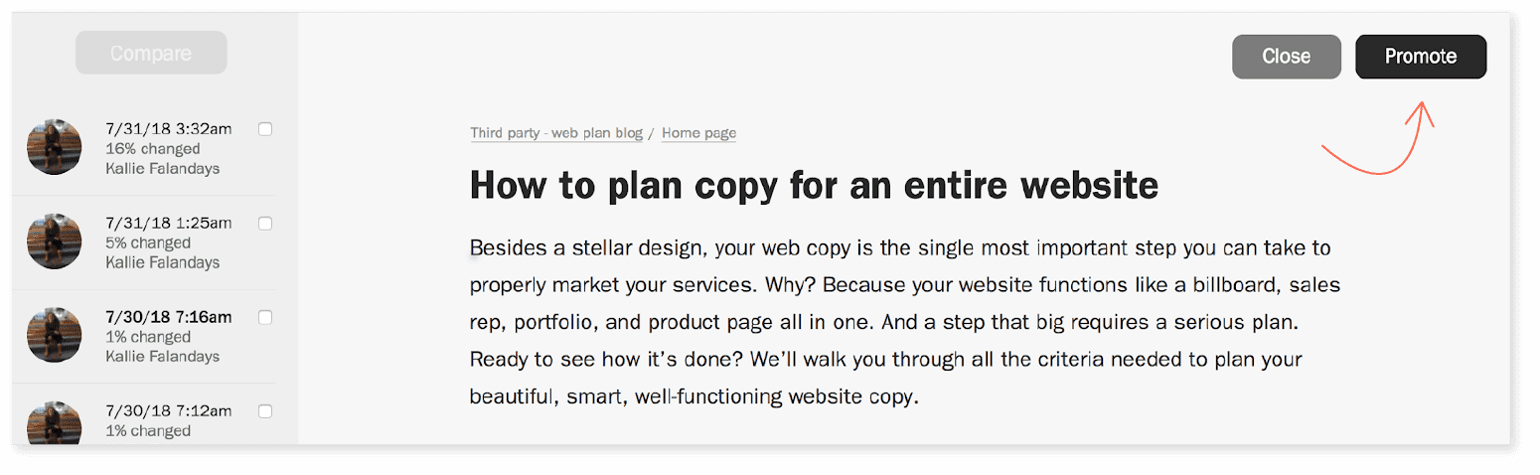The height and width of the screenshot is (475, 1540).
Task: Click the "How to plan copy" heading
Action: [814, 186]
